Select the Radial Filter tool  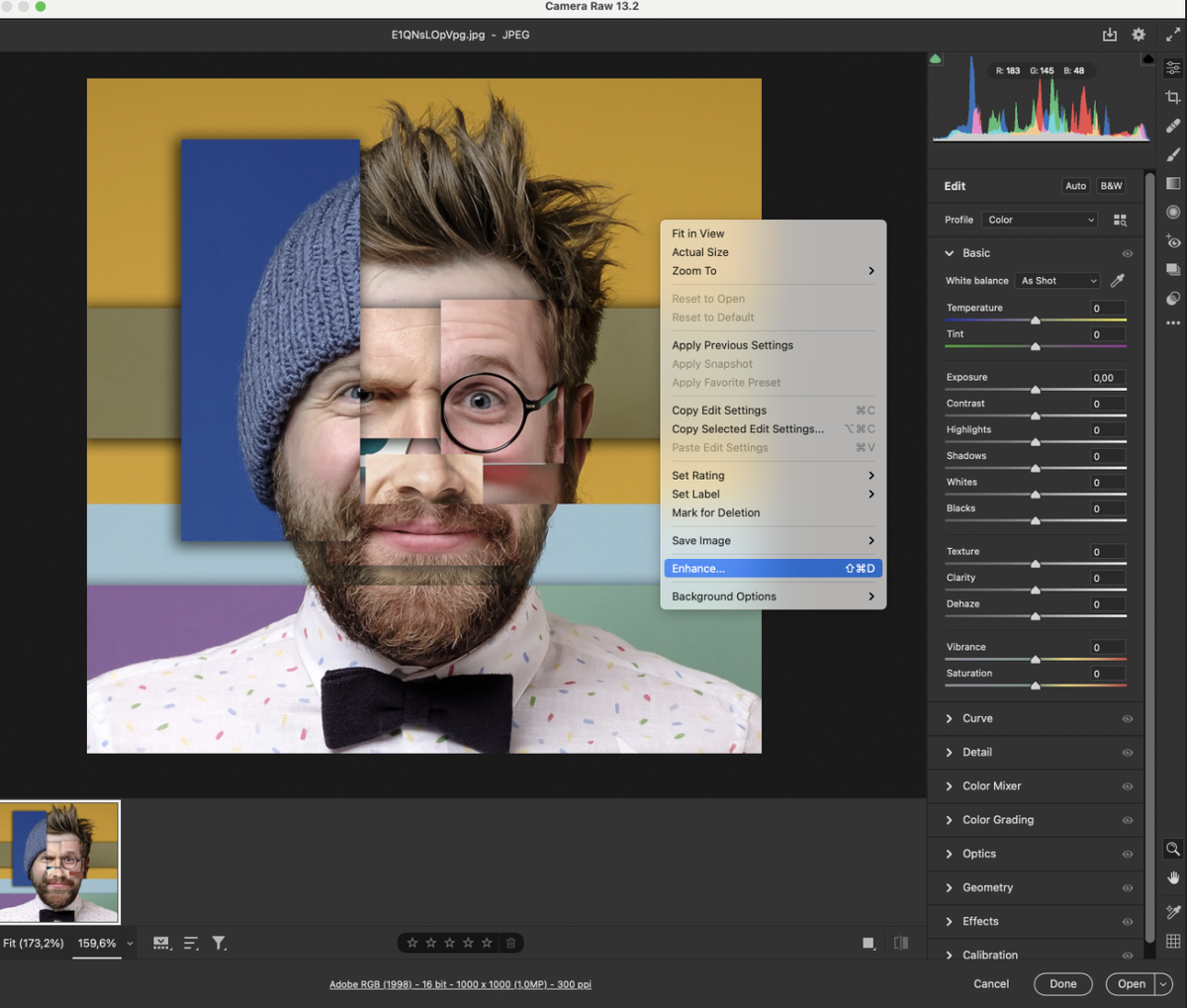[x=1173, y=212]
